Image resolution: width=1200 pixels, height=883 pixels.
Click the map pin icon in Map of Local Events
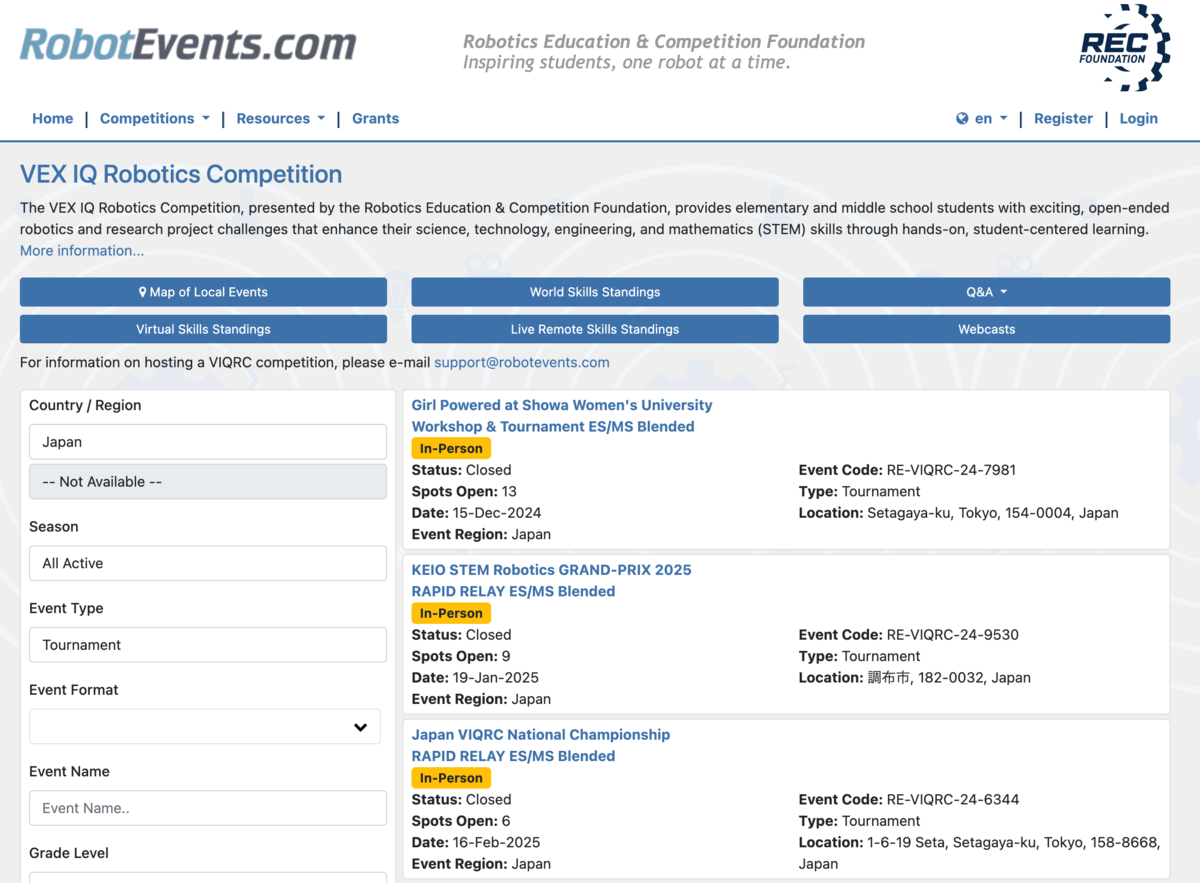tap(143, 292)
